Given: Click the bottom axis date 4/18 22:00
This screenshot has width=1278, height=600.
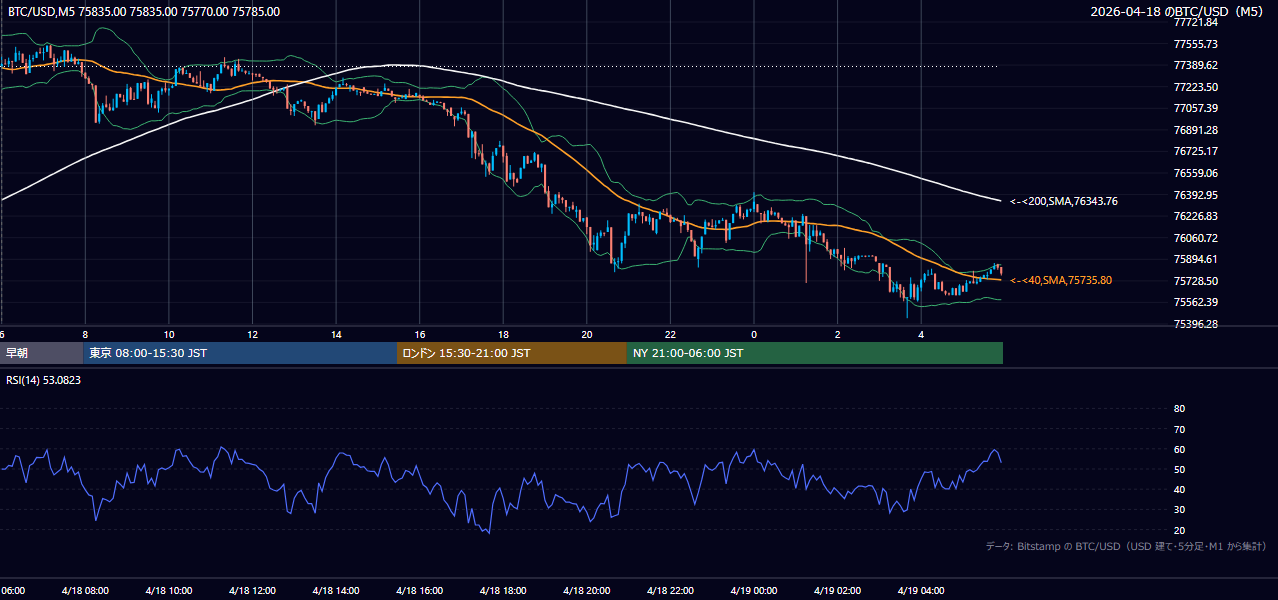Looking at the screenshot, I should pyautogui.click(x=670, y=591).
